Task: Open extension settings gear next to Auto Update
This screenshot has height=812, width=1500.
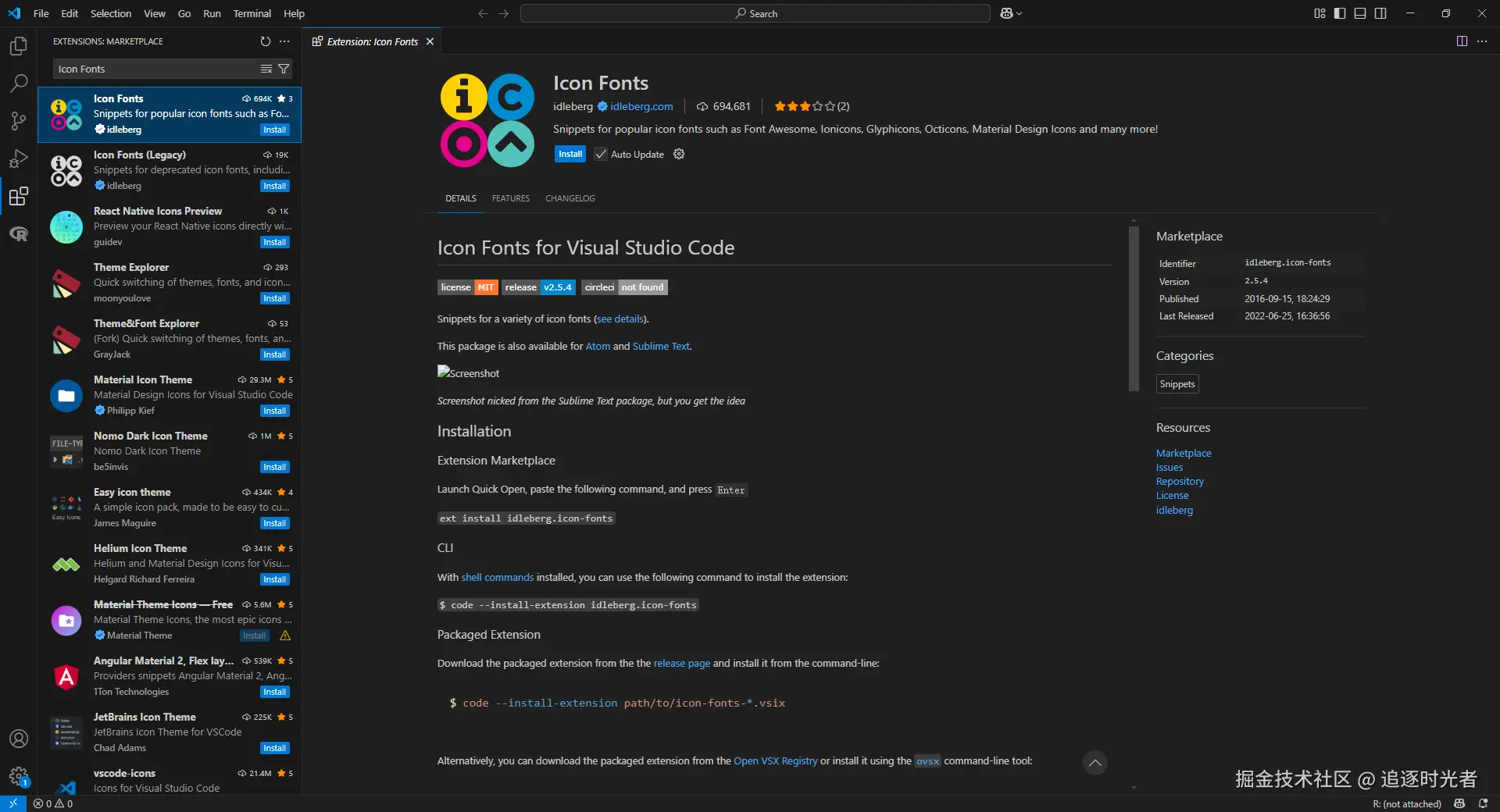Action: click(x=679, y=154)
